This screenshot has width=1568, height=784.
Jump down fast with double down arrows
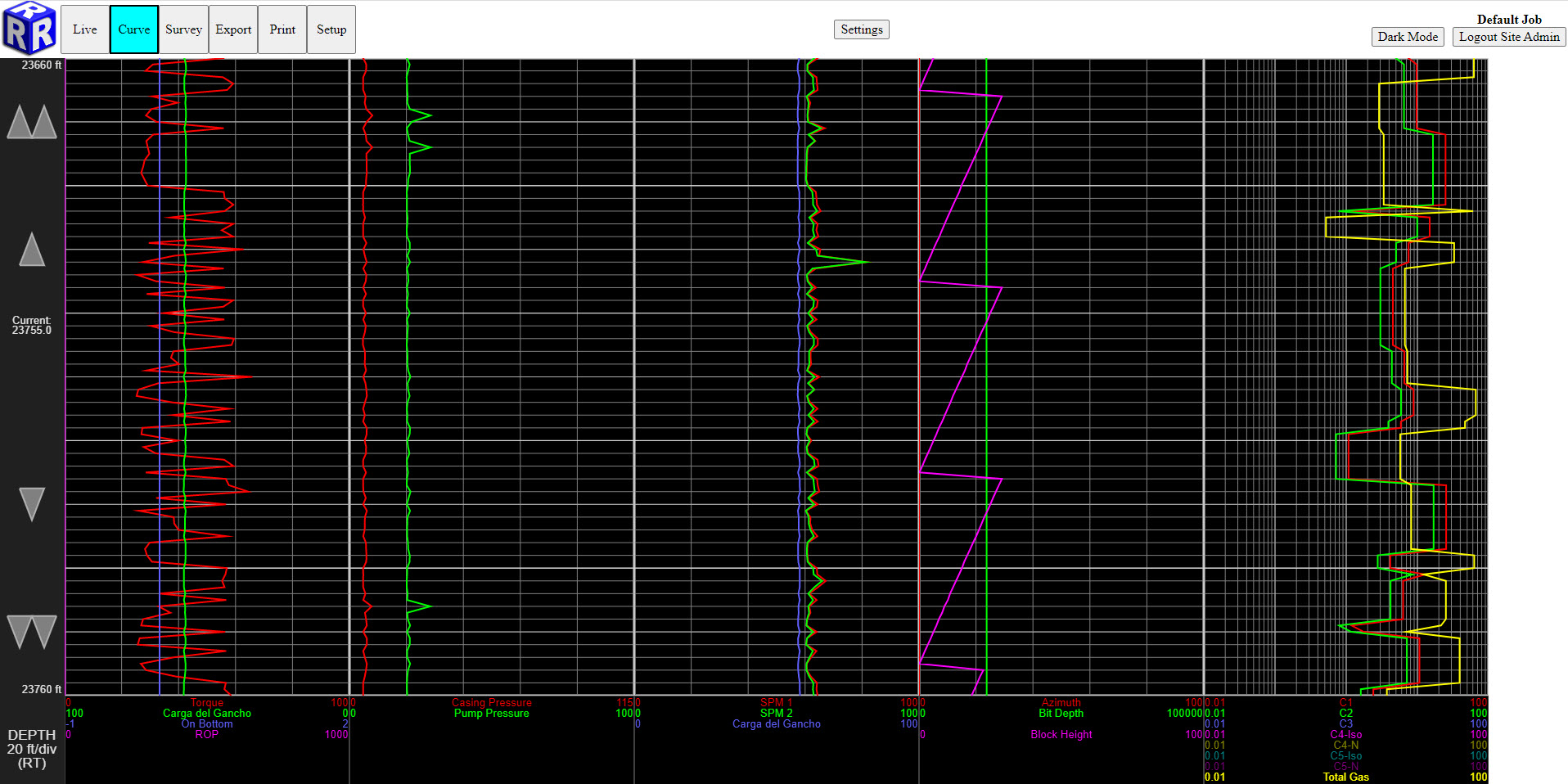click(x=32, y=632)
